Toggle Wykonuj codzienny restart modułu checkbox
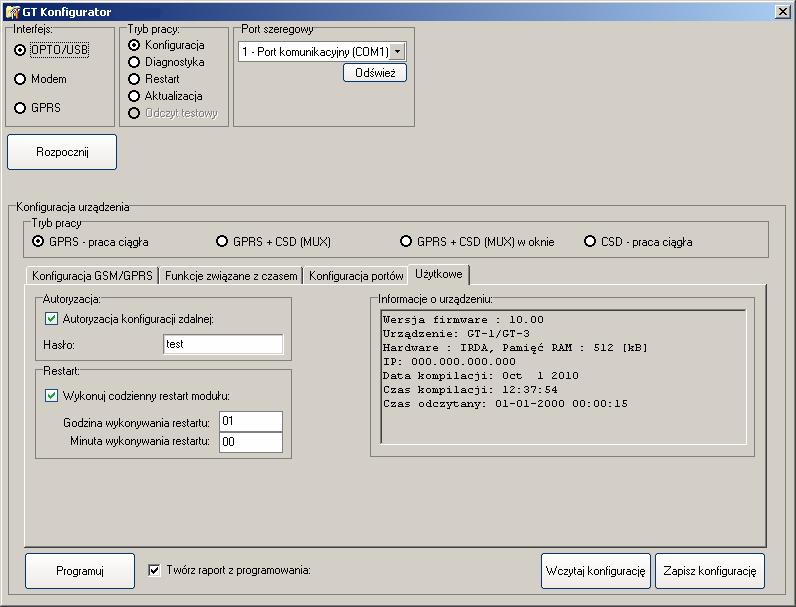 (x=51, y=395)
